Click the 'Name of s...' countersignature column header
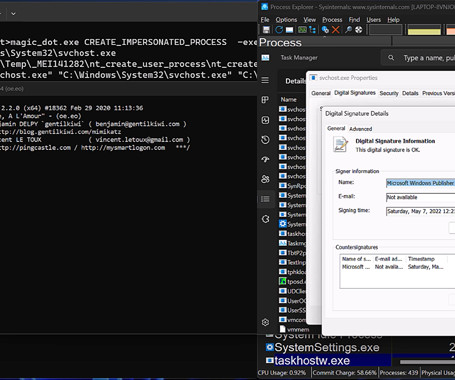The image size is (455, 380). [357, 259]
